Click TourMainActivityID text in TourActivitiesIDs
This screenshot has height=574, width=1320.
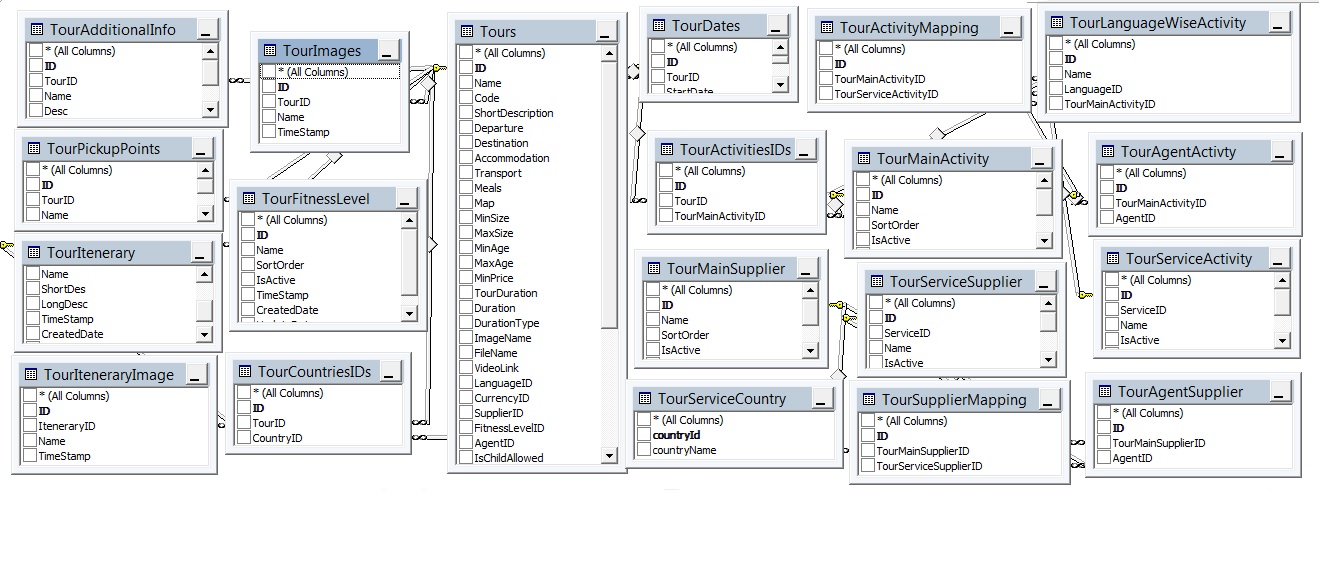[x=720, y=216]
